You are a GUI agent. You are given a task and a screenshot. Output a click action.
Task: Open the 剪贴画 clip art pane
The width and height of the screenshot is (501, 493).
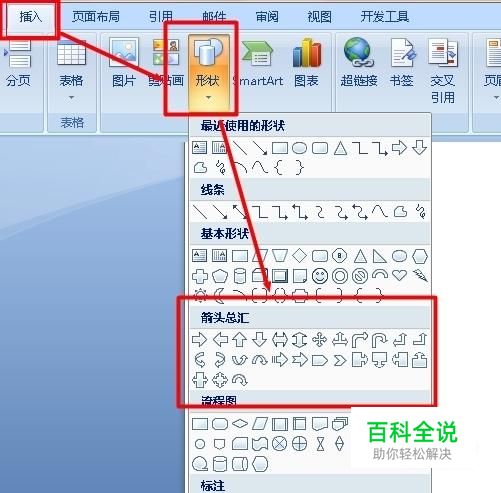click(x=166, y=63)
